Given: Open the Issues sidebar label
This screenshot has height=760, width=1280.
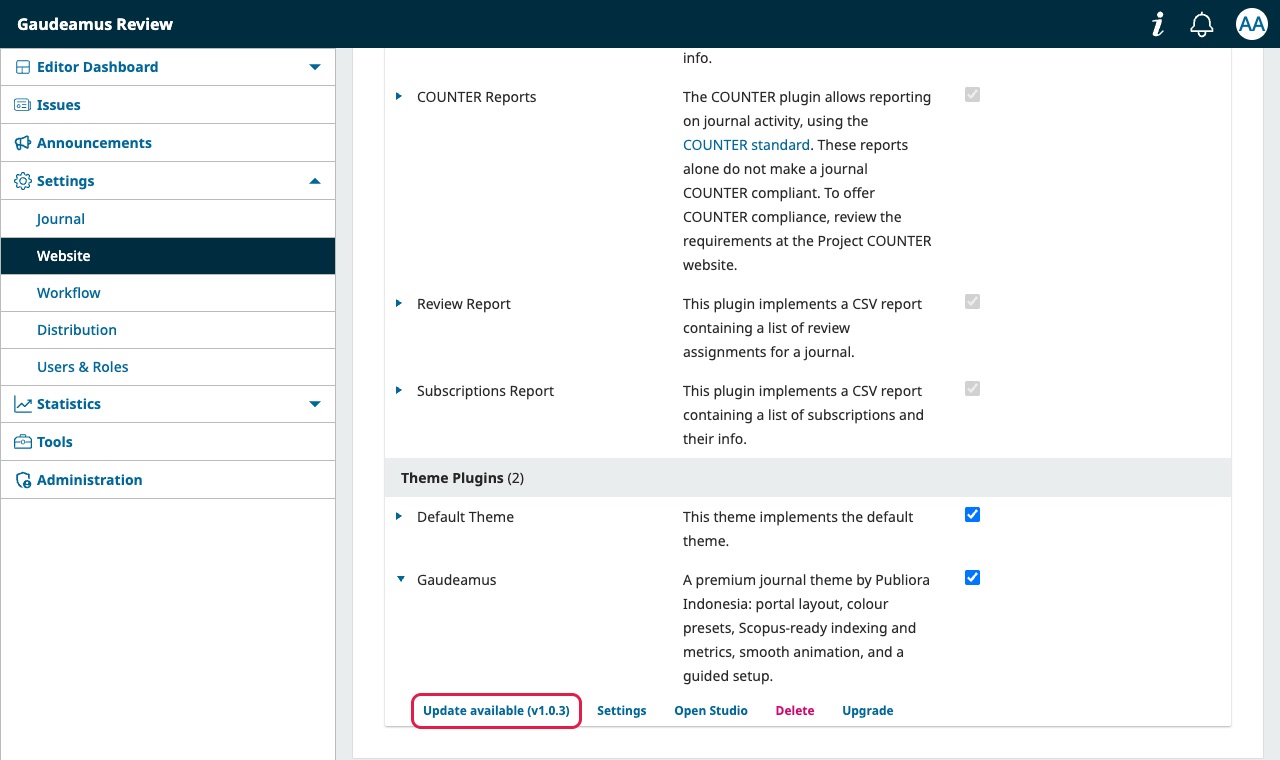Looking at the screenshot, I should coord(59,105).
